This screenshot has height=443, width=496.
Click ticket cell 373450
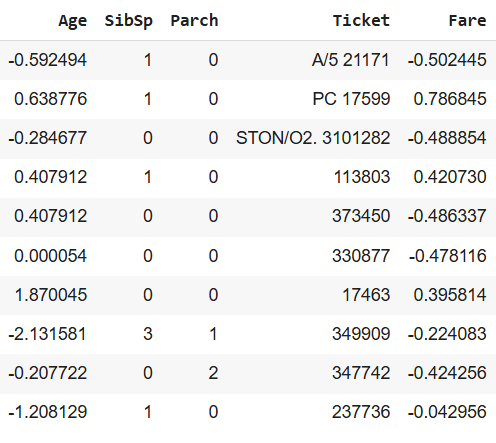pos(361,216)
